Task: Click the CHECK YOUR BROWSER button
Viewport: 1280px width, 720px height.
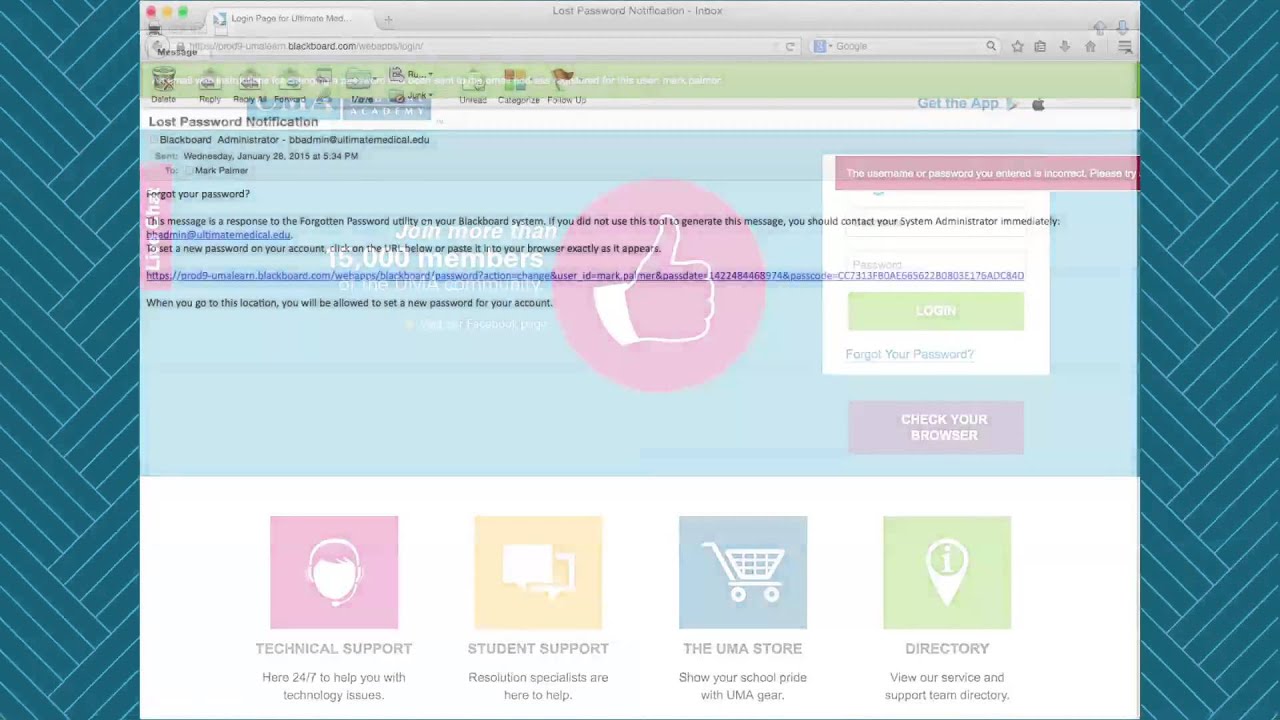Action: pos(936,427)
